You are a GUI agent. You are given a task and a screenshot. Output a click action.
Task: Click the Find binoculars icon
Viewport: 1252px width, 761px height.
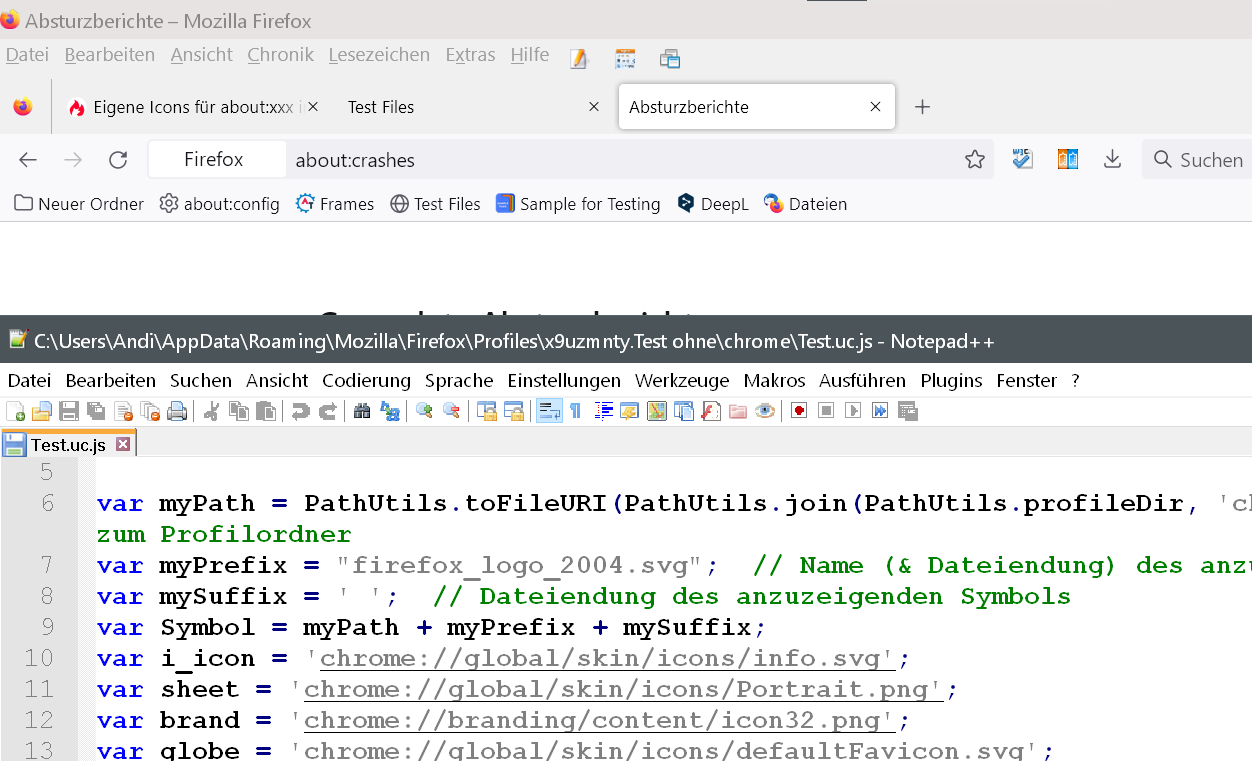pyautogui.click(x=362, y=411)
